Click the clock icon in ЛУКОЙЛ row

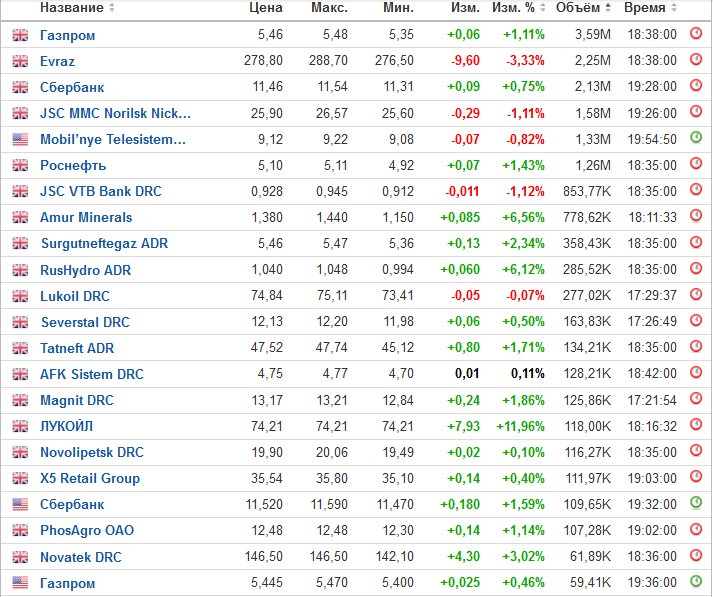[x=696, y=425]
